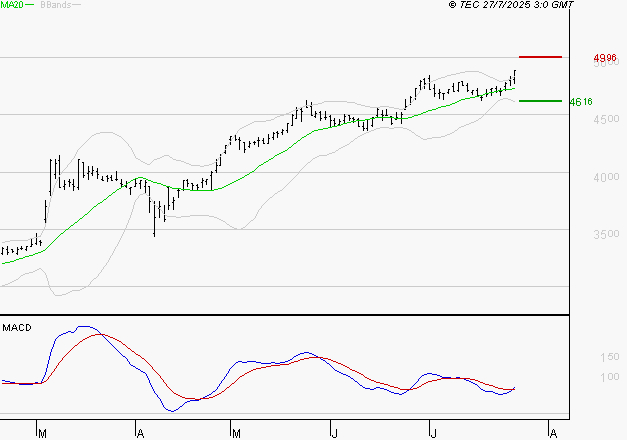Click the 4000 price axis label
The image size is (627, 440).
click(606, 177)
